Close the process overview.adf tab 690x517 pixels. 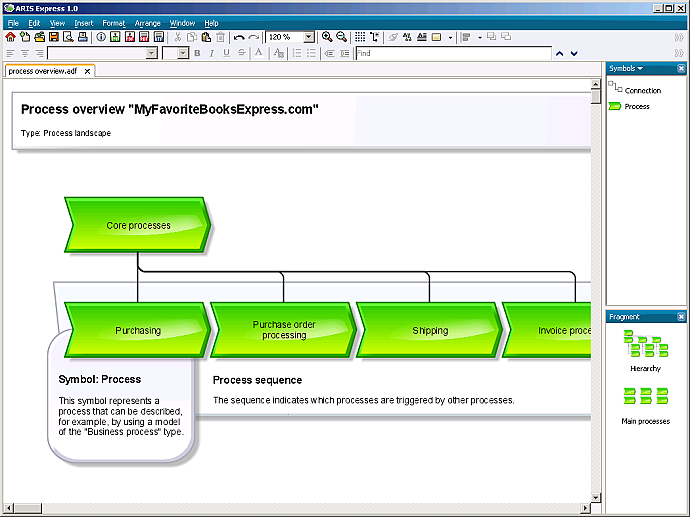pyautogui.click(x=88, y=71)
